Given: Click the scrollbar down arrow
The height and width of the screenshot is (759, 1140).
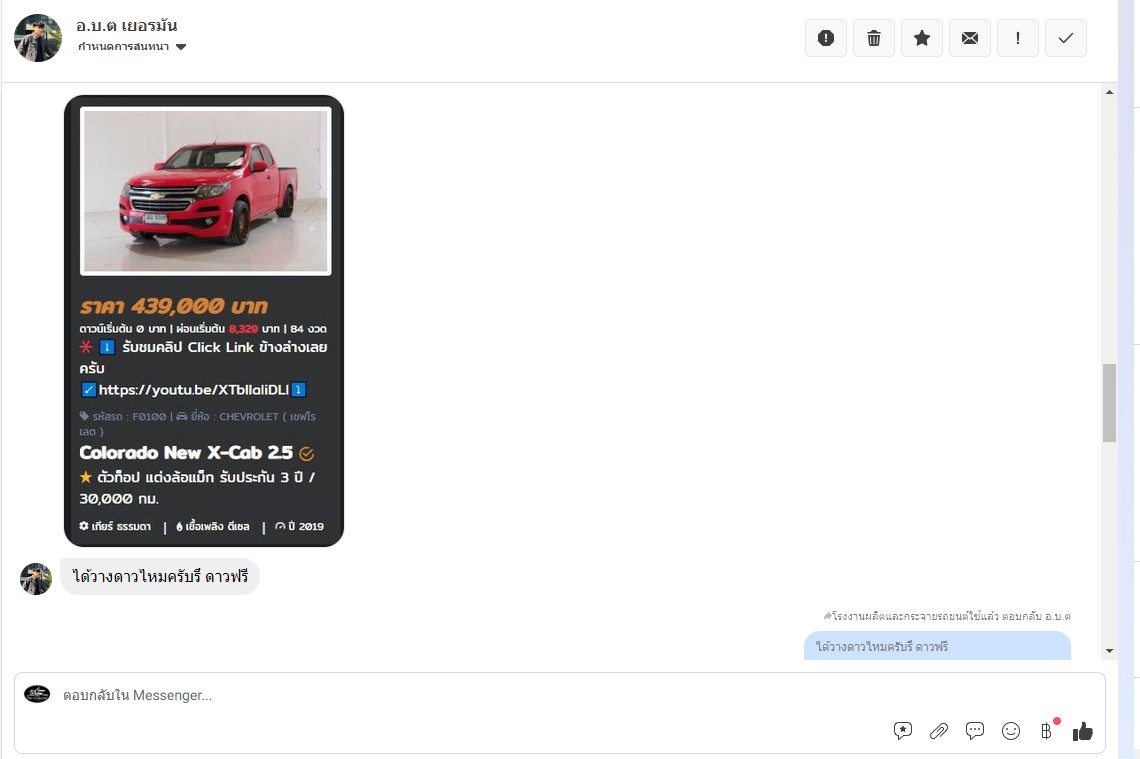Looking at the screenshot, I should coord(1109,651).
